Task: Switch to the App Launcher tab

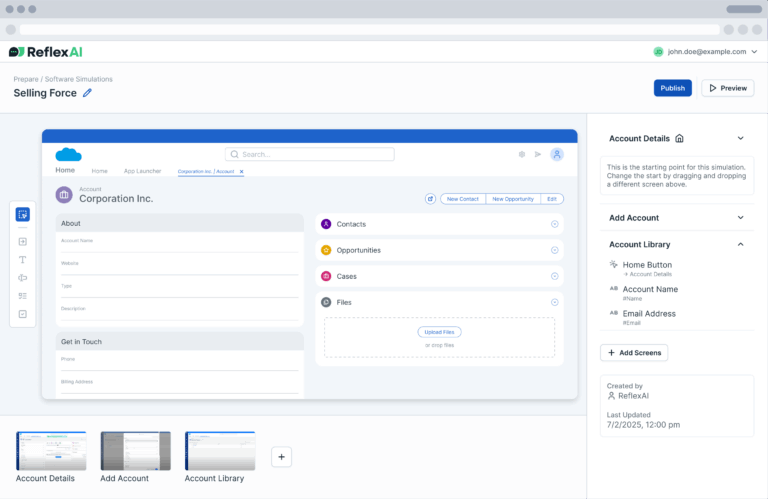Action: coord(142,171)
